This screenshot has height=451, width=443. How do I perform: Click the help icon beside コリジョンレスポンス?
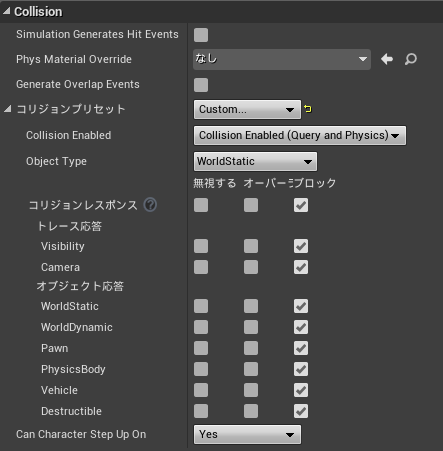click(x=150, y=205)
